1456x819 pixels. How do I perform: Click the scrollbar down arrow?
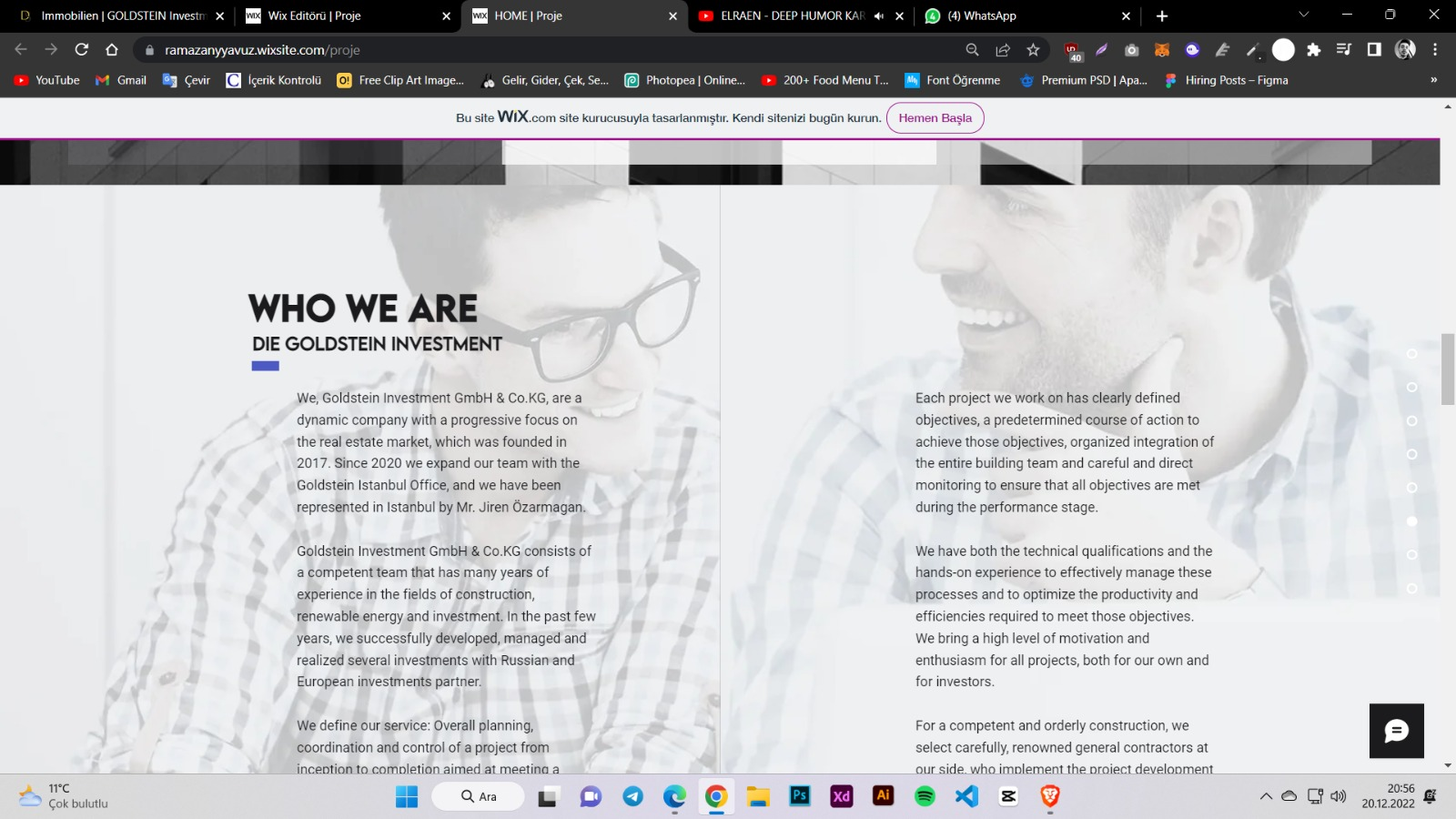point(1448,766)
